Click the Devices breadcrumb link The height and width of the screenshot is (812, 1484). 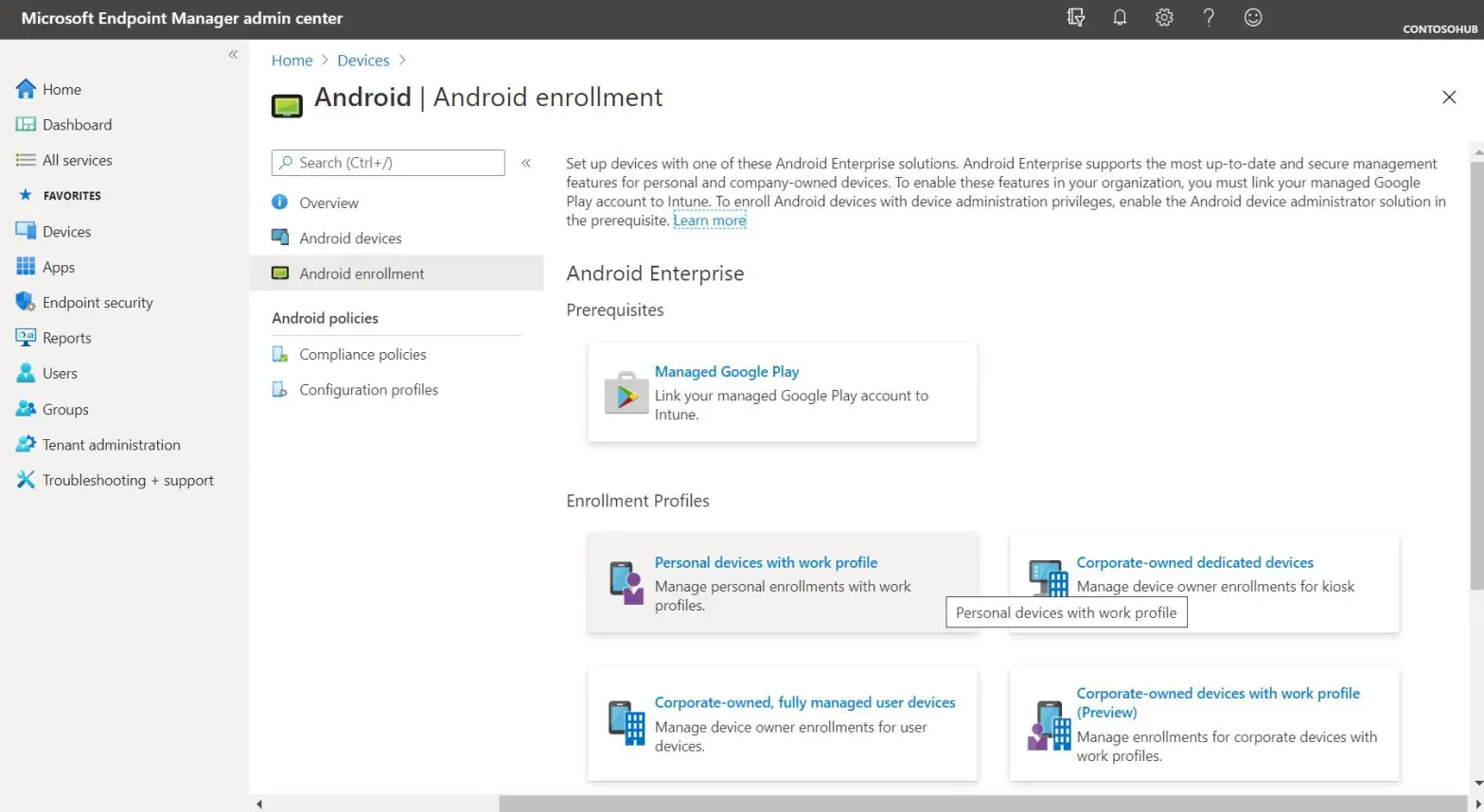click(363, 60)
